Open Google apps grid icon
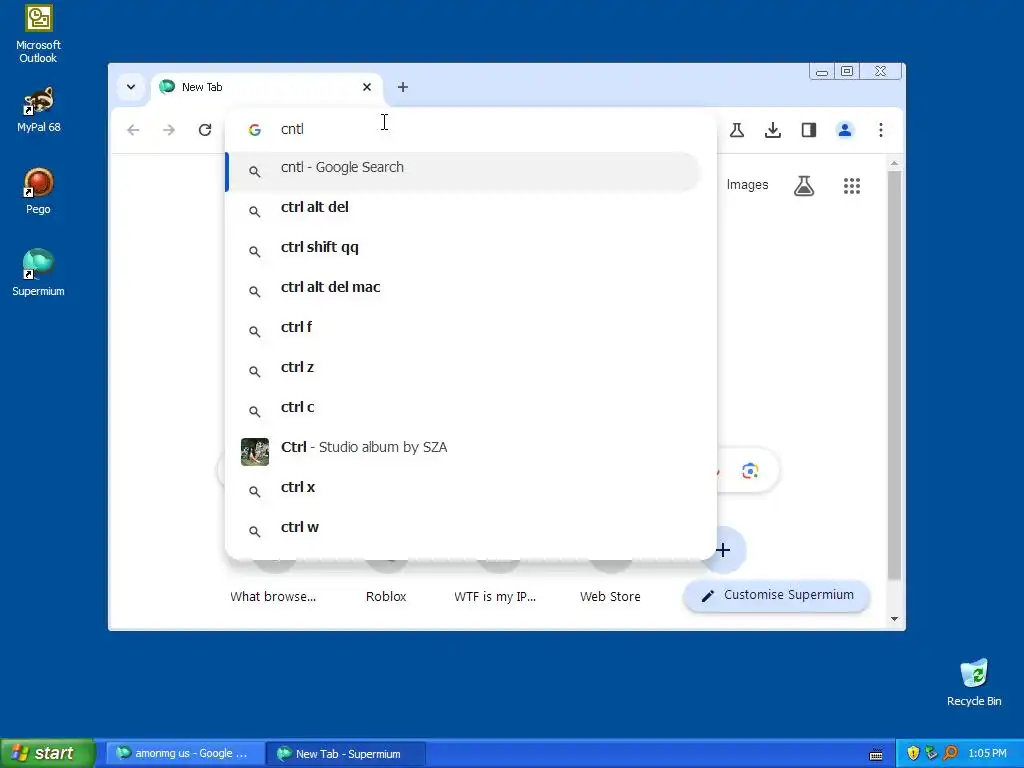The height and width of the screenshot is (768, 1024). click(852, 186)
